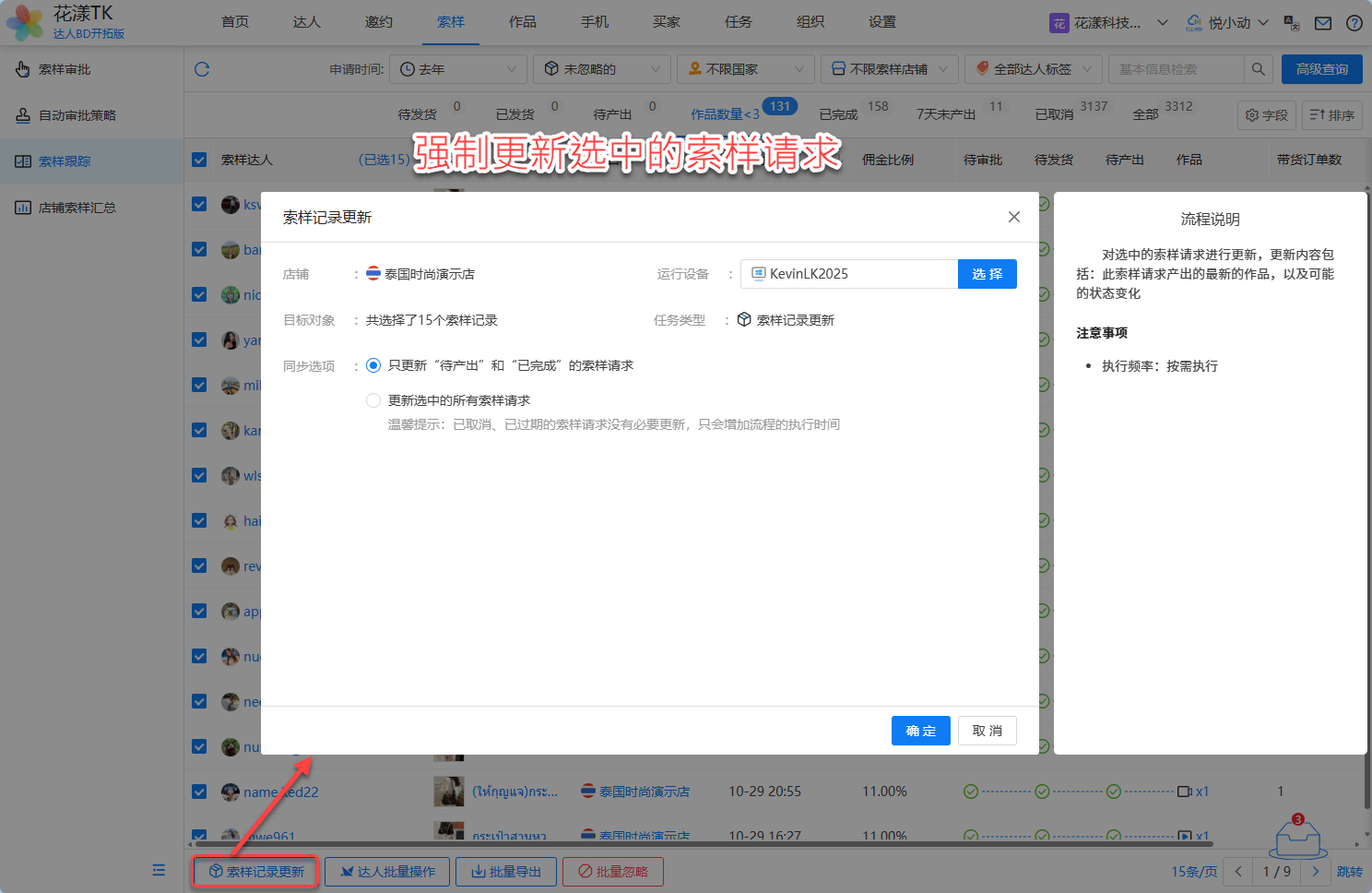
Task: Open 自动审批策略 in the sidebar
Action: pos(77,115)
